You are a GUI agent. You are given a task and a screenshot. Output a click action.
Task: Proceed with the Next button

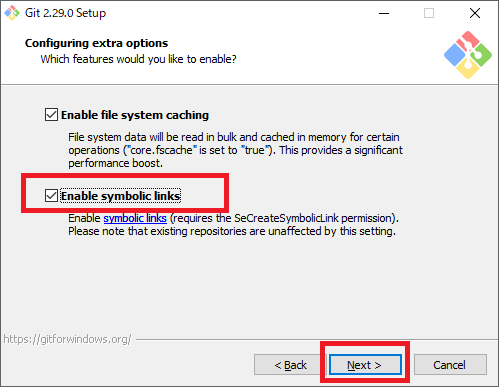pyautogui.click(x=365, y=365)
